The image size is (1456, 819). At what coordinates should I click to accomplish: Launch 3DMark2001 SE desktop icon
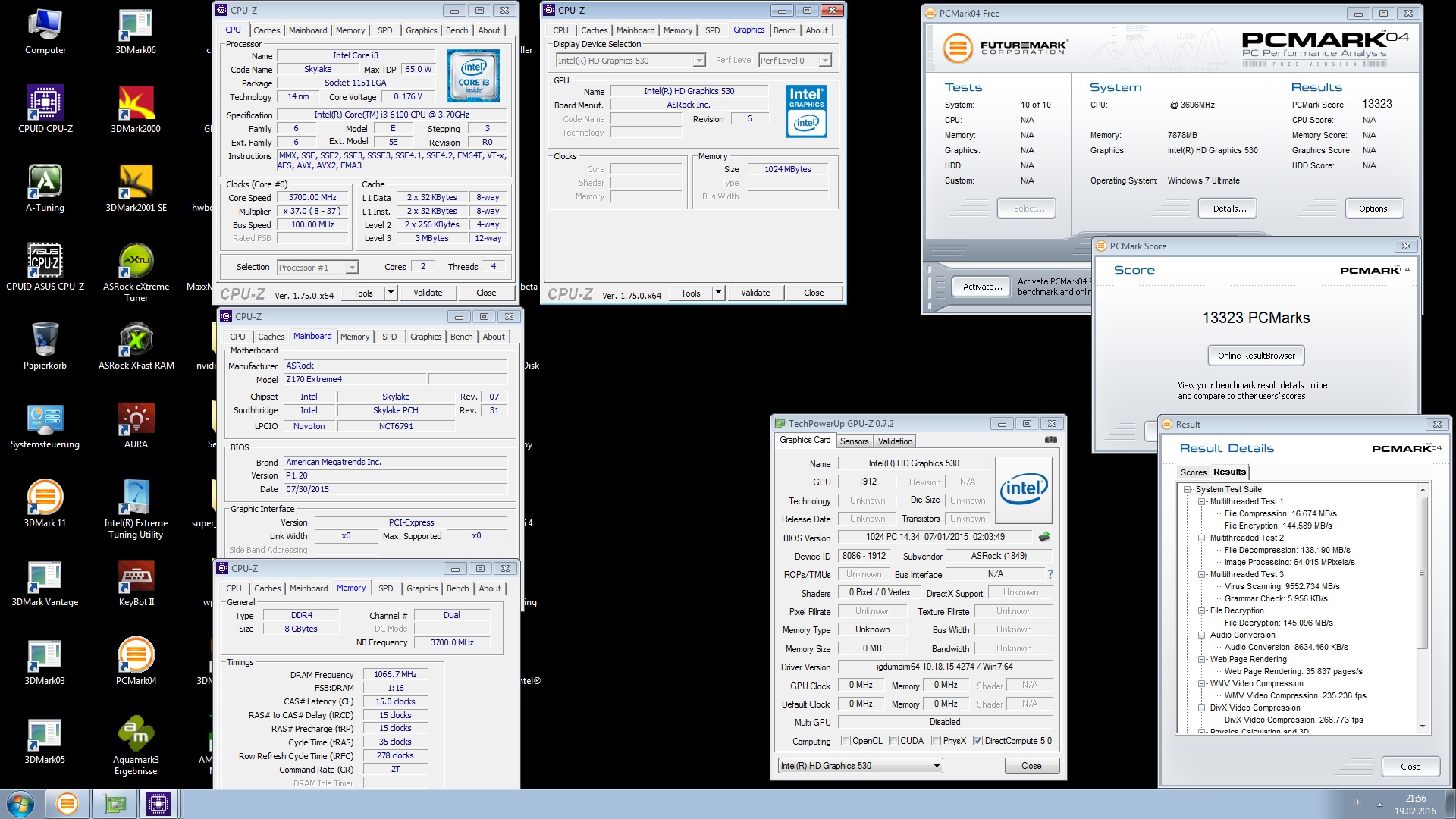point(136,190)
